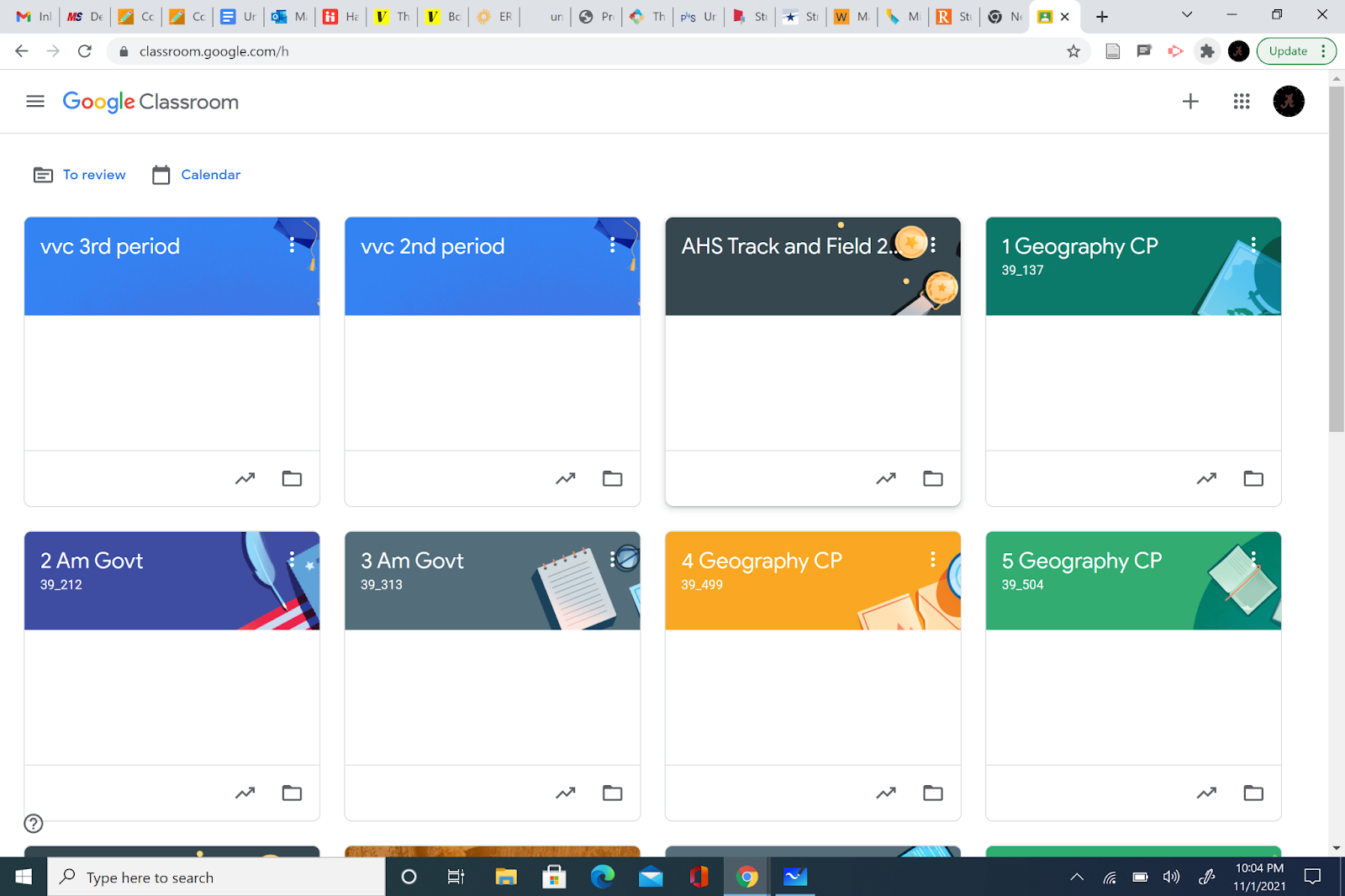Image resolution: width=1345 pixels, height=896 pixels.
Task: Launch Microsoft Edge from the taskbar
Action: click(x=603, y=877)
